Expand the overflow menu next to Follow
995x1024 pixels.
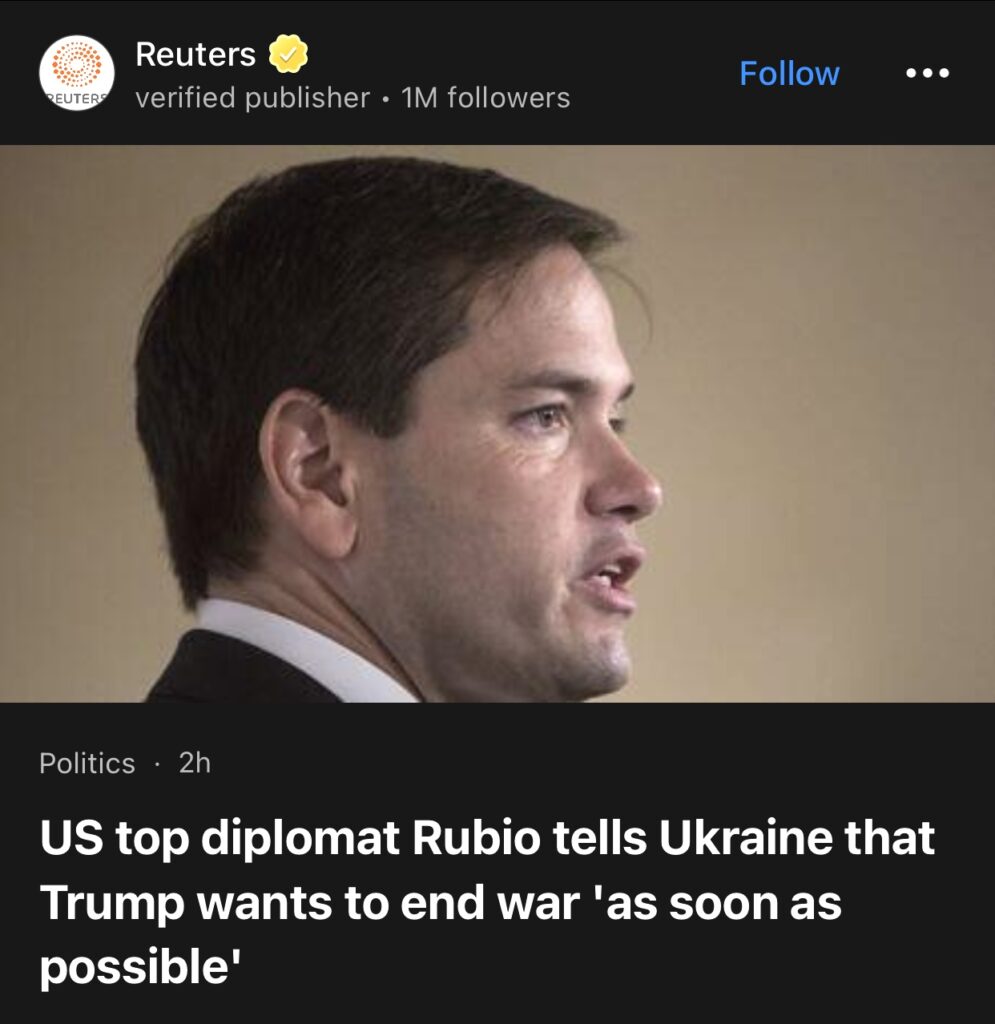pyautogui.click(x=928, y=72)
